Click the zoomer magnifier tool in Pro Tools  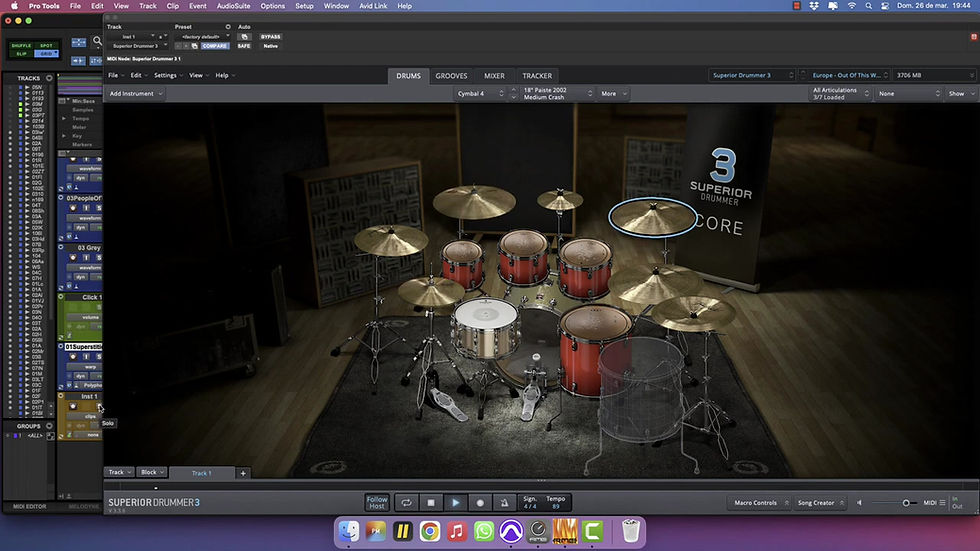click(x=97, y=42)
